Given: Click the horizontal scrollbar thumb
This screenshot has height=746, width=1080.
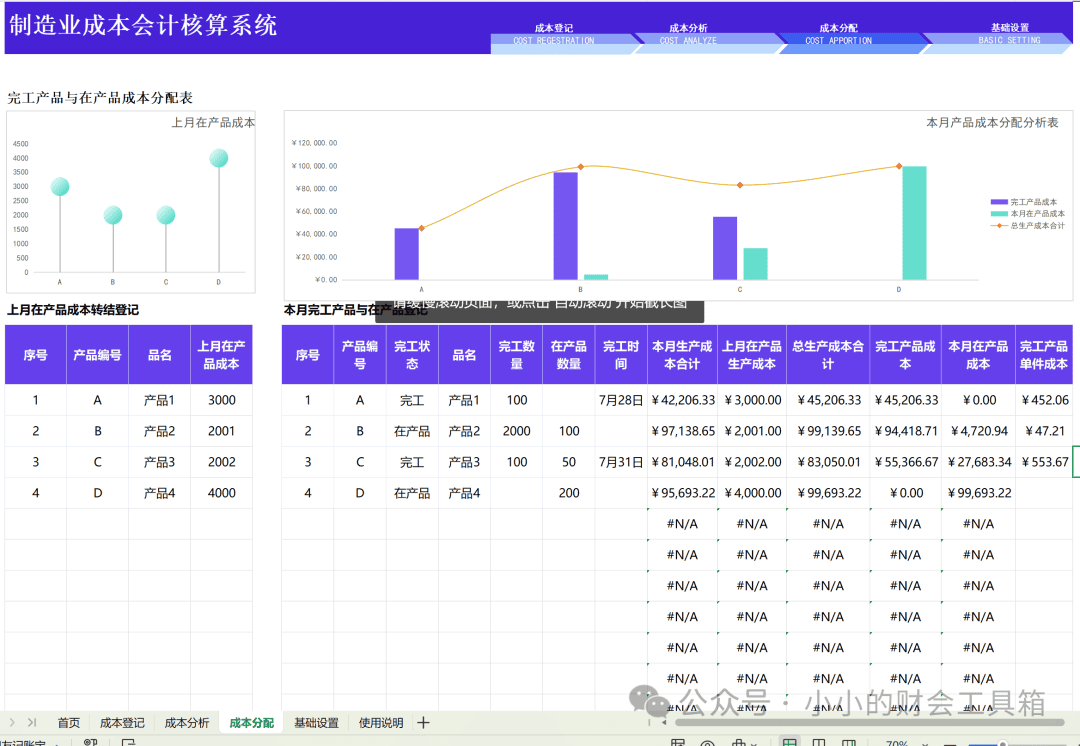Looking at the screenshot, I should pyautogui.click(x=869, y=723).
